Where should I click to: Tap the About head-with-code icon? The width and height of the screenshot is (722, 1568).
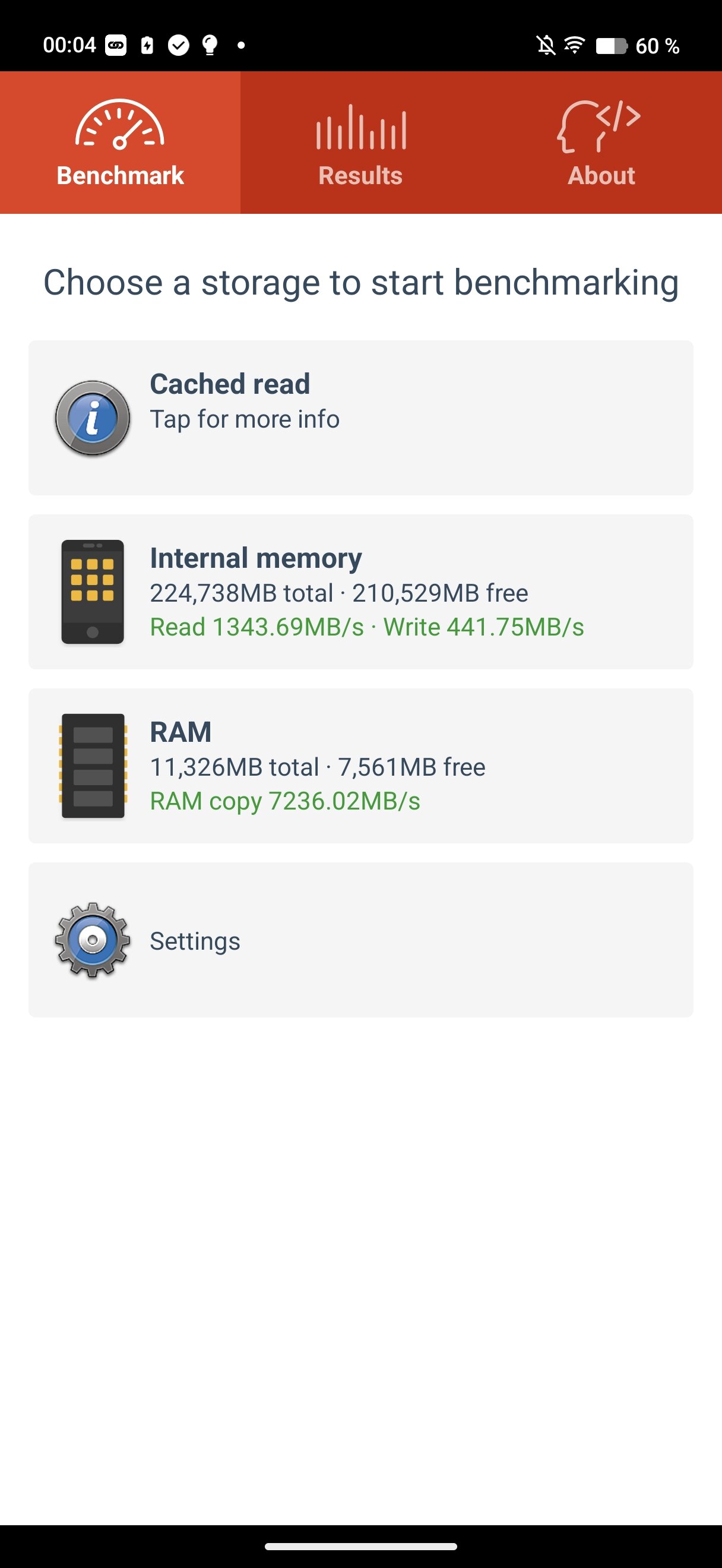(x=598, y=126)
